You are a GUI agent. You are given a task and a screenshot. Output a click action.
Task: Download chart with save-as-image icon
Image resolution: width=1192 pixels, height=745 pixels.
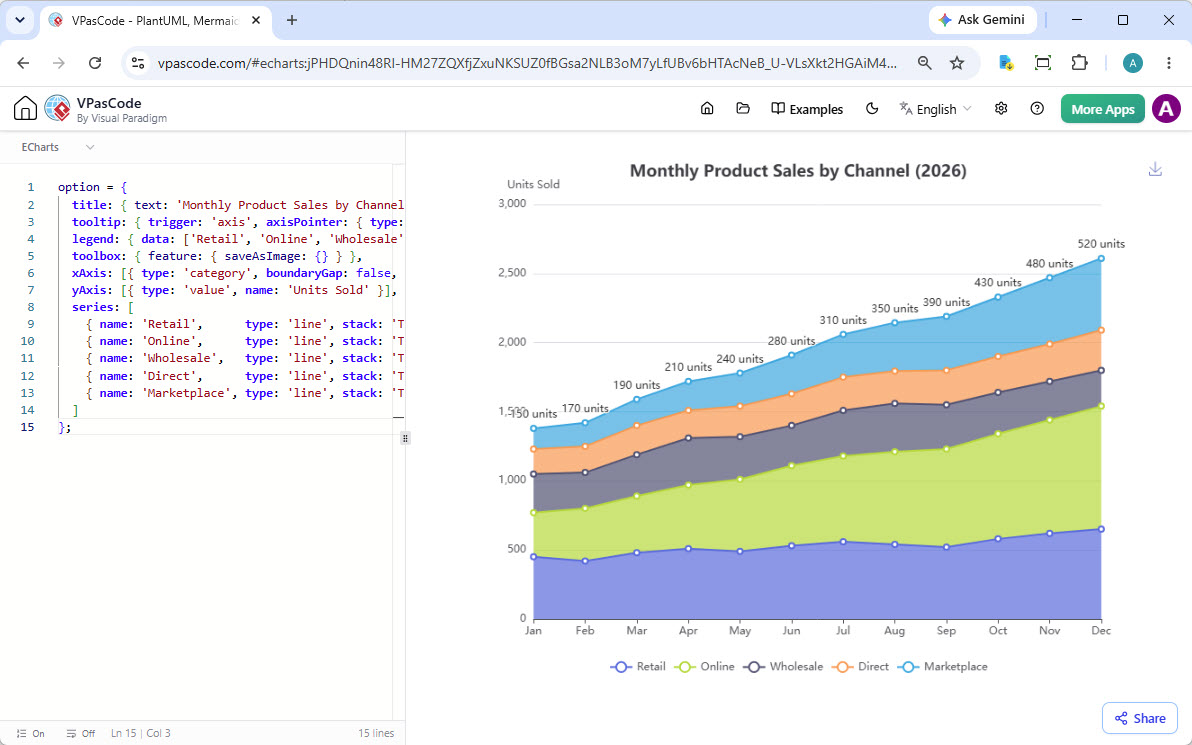1155,169
